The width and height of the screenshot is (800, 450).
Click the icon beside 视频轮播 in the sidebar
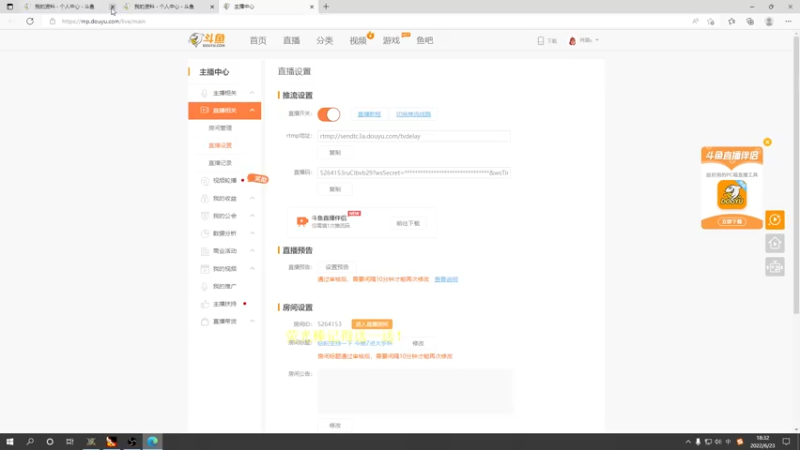point(205,181)
